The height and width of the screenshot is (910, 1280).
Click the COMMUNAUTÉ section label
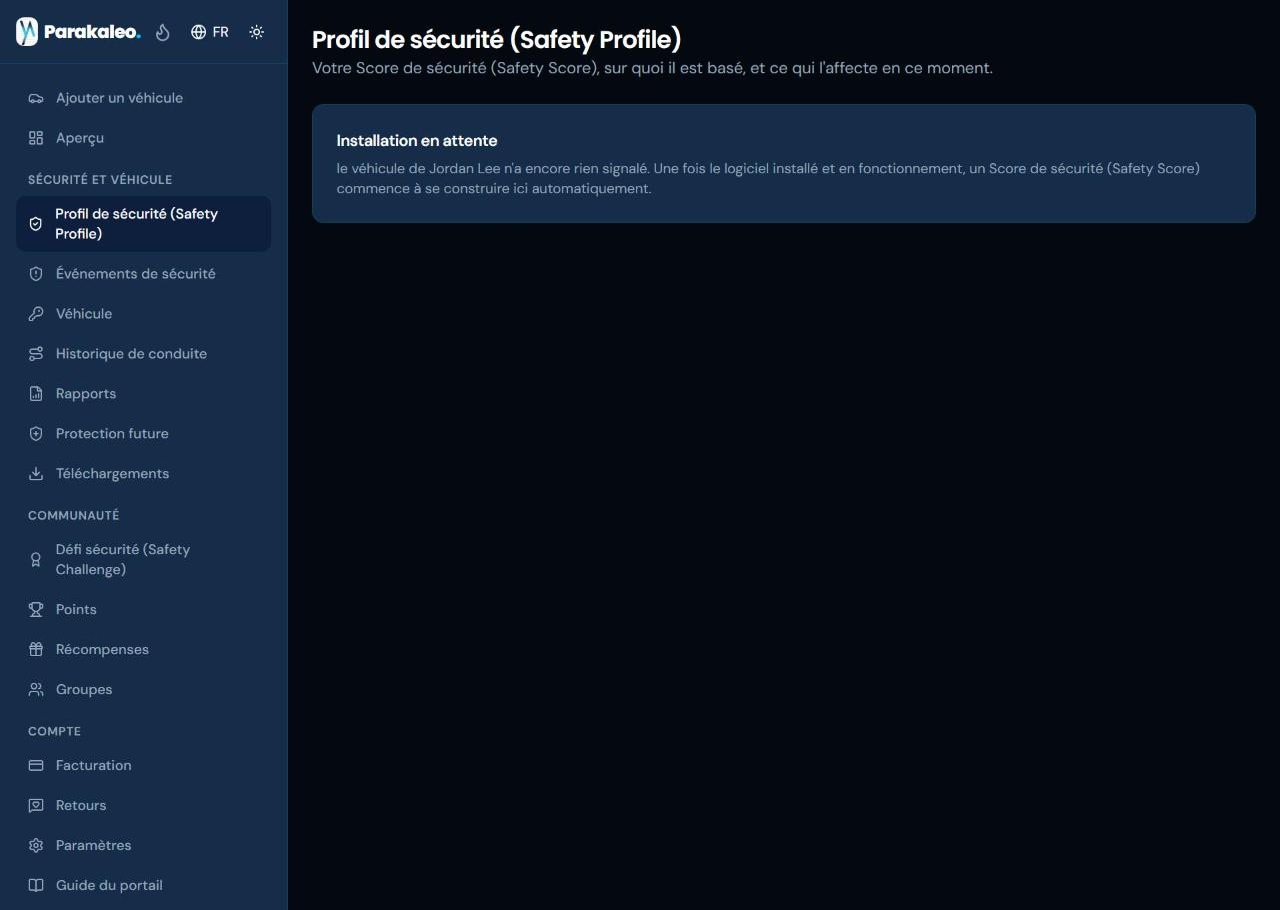(74, 516)
